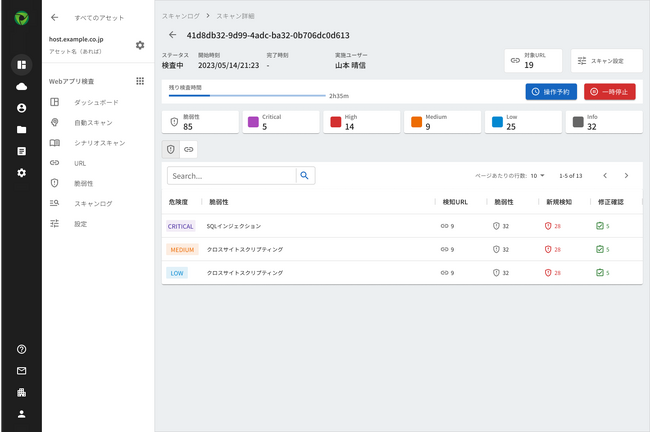
Task: Click the Search input field
Action: [231, 175]
